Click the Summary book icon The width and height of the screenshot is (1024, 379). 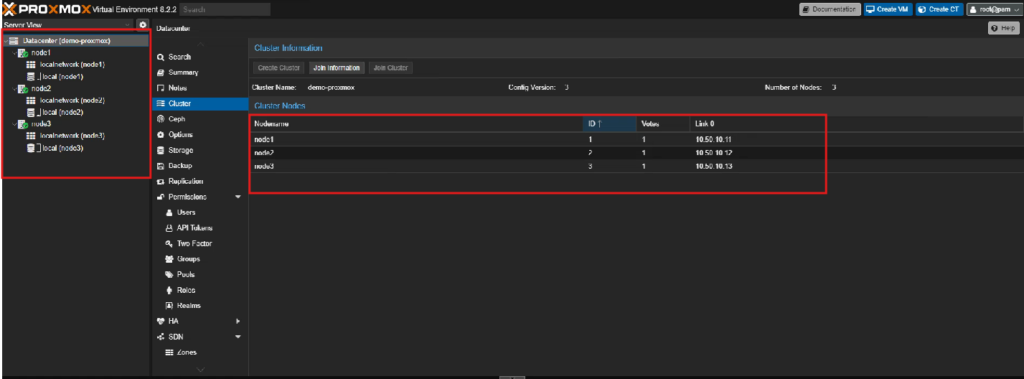click(x=161, y=73)
